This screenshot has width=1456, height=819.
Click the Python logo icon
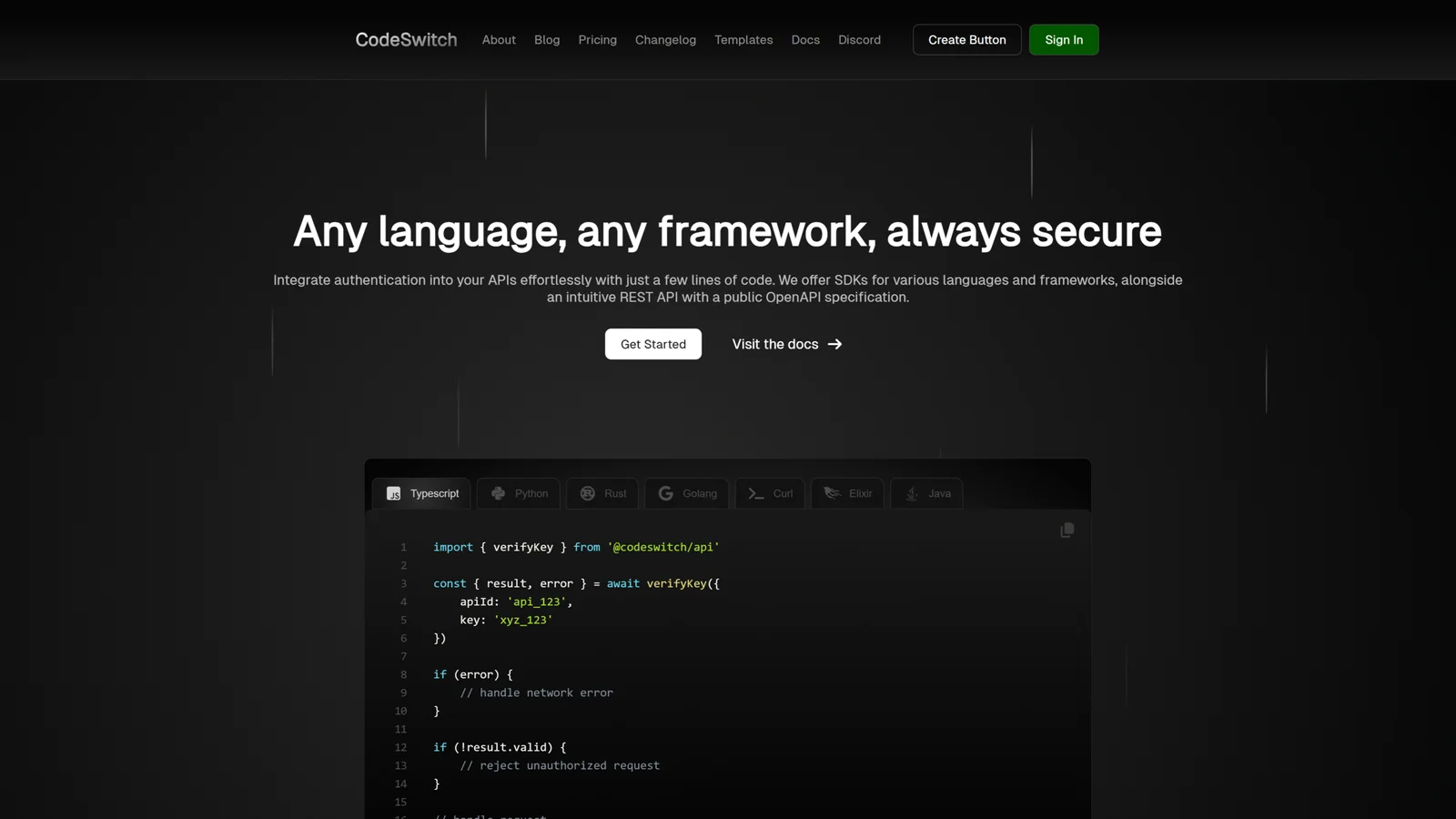point(498,493)
